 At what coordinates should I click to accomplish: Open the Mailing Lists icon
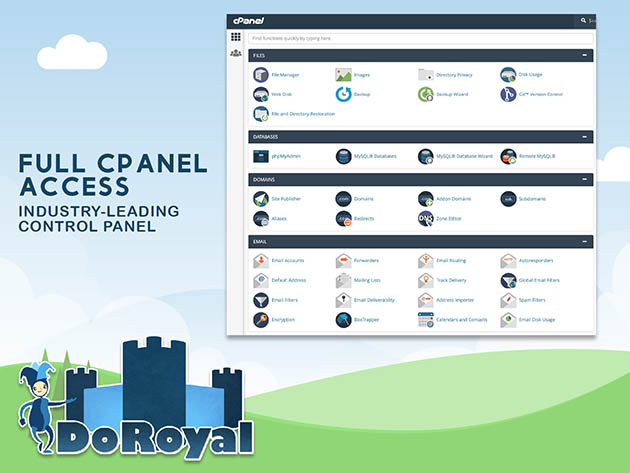343,281
